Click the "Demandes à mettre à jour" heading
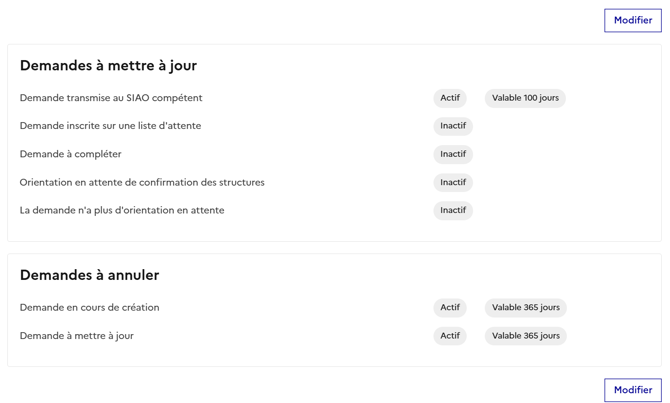The width and height of the screenshot is (670, 403). (108, 66)
